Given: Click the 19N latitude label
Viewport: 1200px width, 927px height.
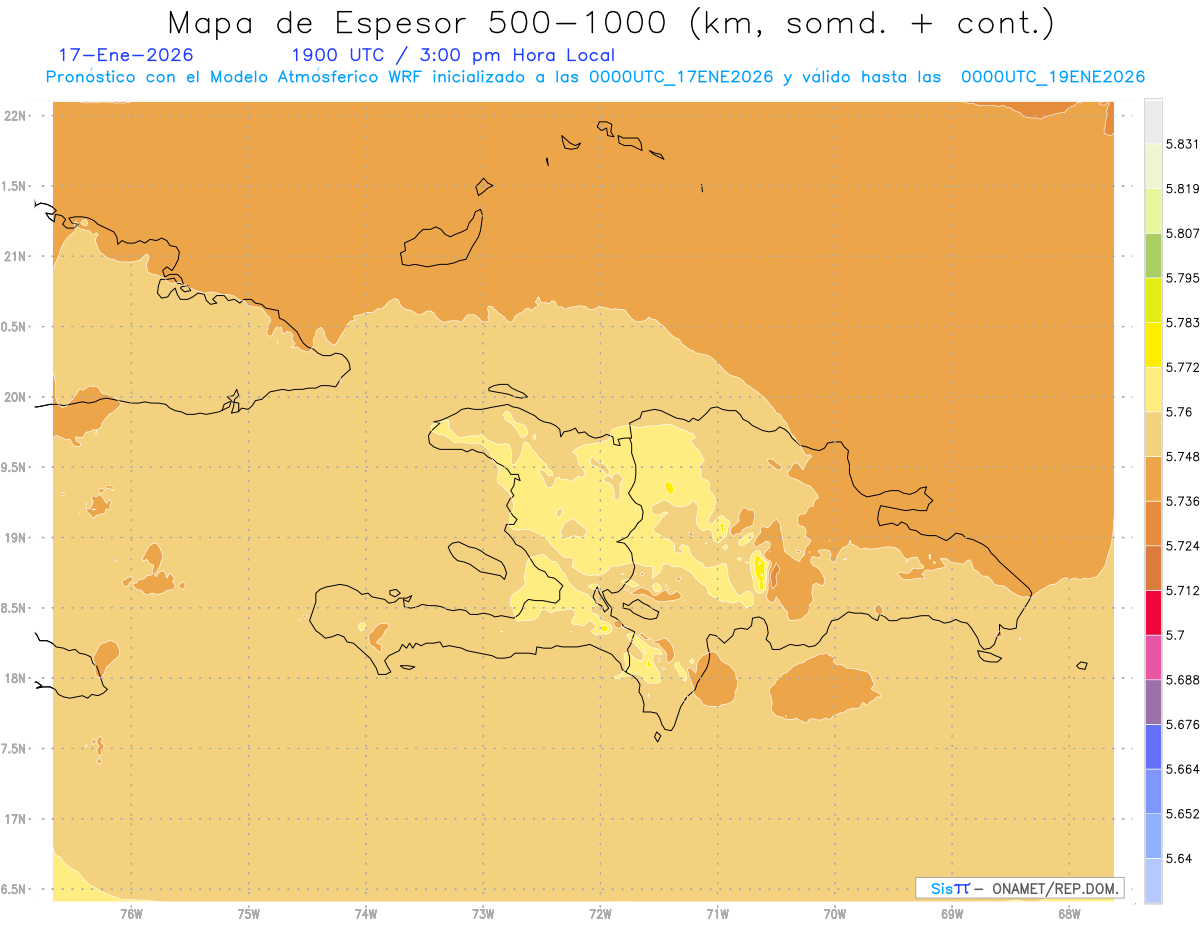Looking at the screenshot, I should tap(16, 537).
